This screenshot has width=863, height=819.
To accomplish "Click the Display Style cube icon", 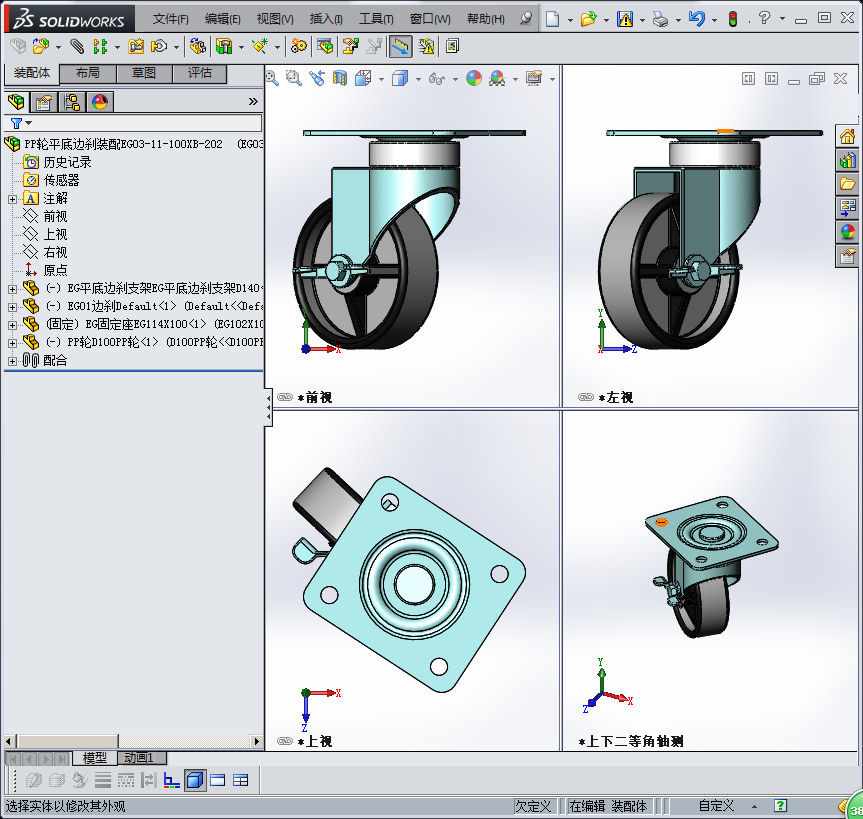I will click(x=400, y=79).
